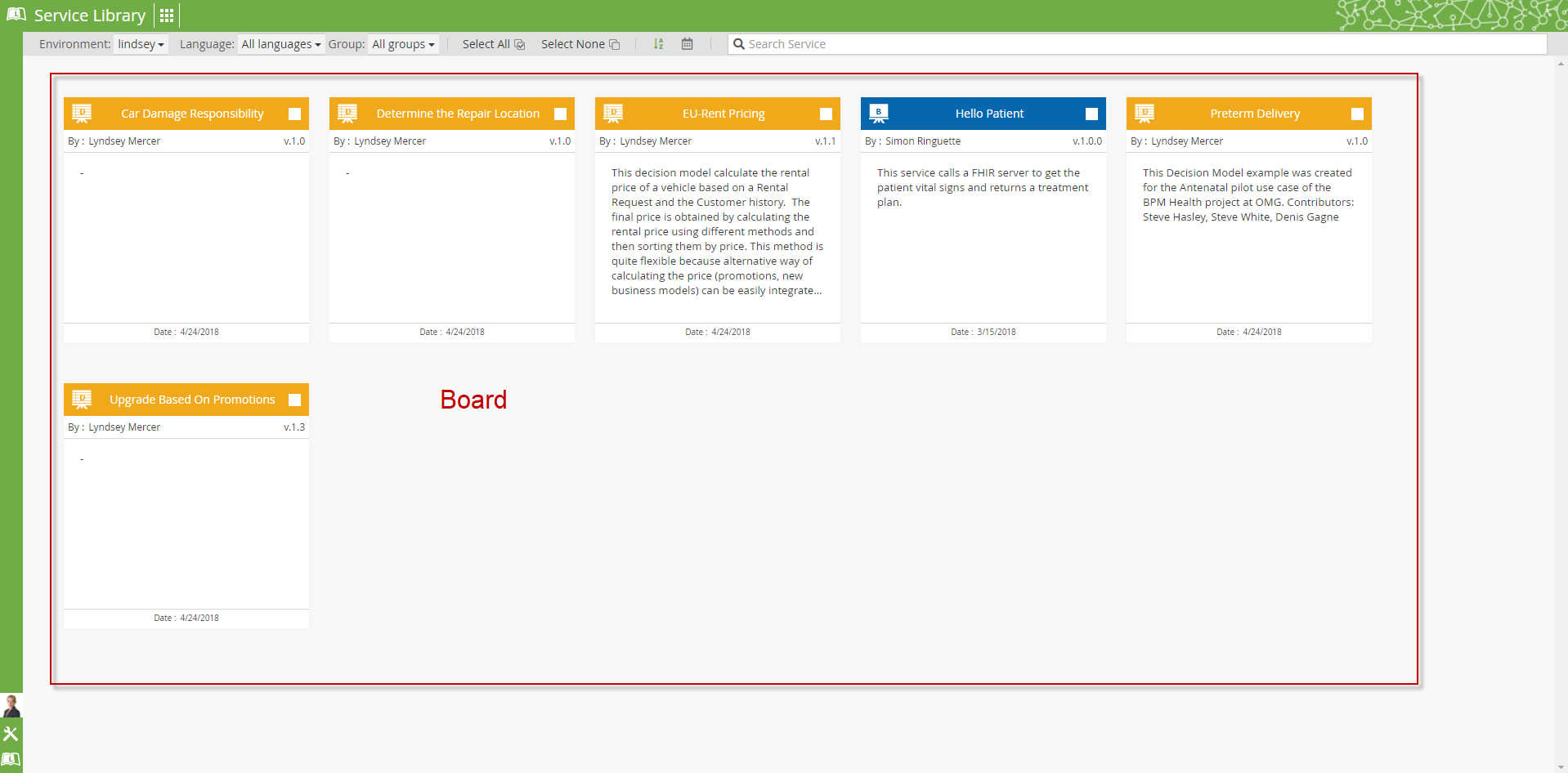Check the Car Damage Responsibility checkbox
The height and width of the screenshot is (773, 1568).
[295, 114]
